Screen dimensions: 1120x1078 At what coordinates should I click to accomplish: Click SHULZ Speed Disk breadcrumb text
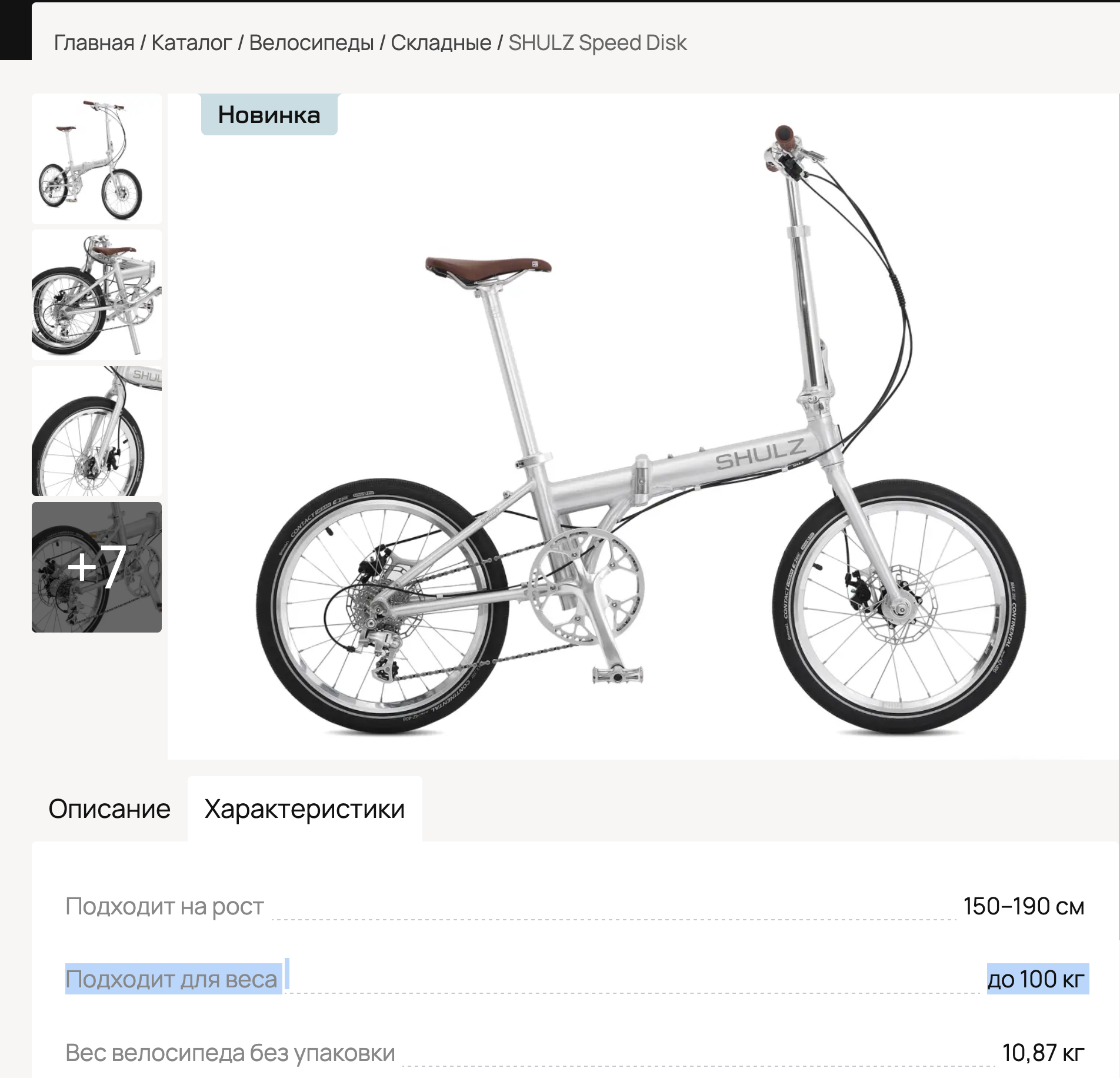pyautogui.click(x=598, y=43)
